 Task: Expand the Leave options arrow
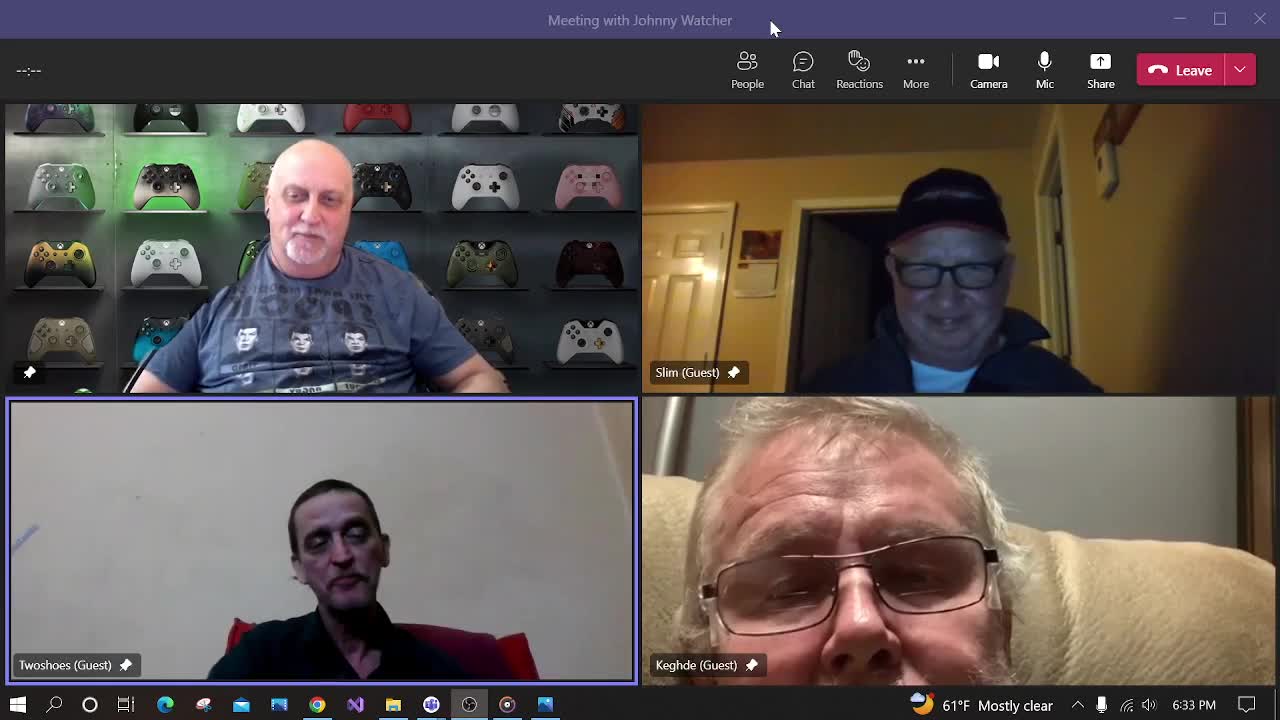click(1239, 70)
